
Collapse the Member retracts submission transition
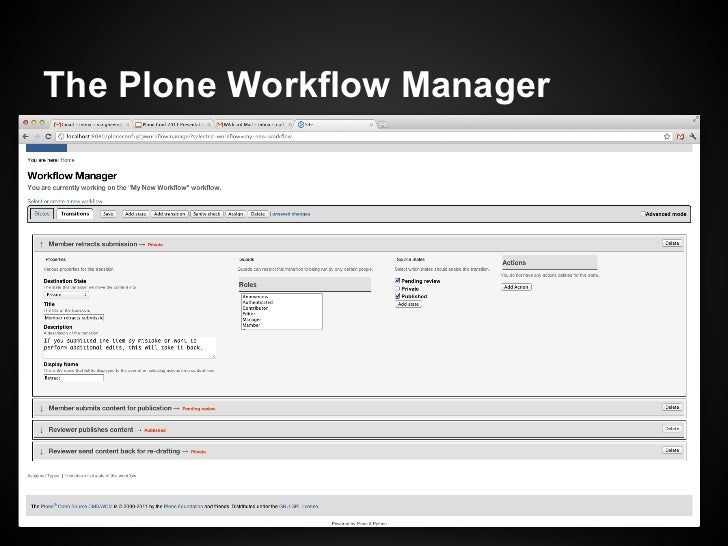[41, 244]
